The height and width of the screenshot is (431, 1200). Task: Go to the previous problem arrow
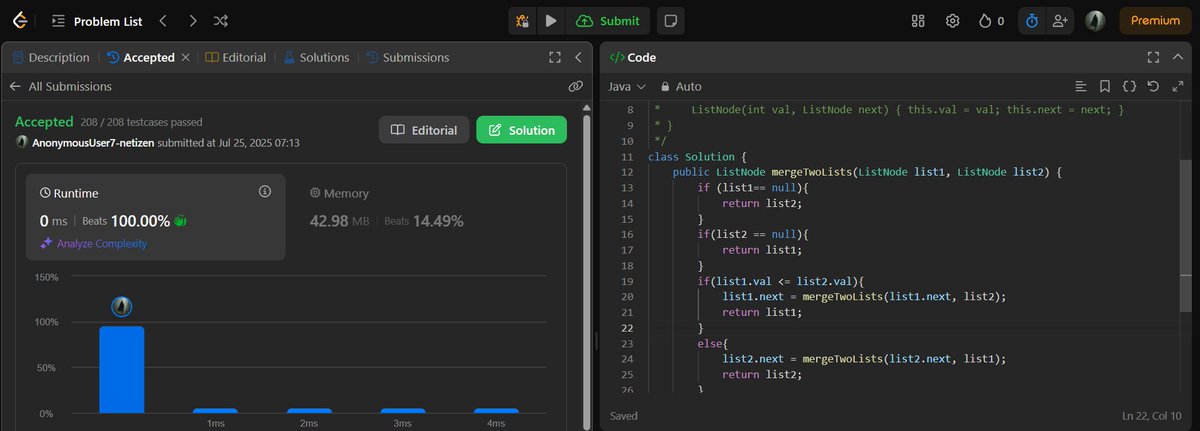tap(164, 20)
